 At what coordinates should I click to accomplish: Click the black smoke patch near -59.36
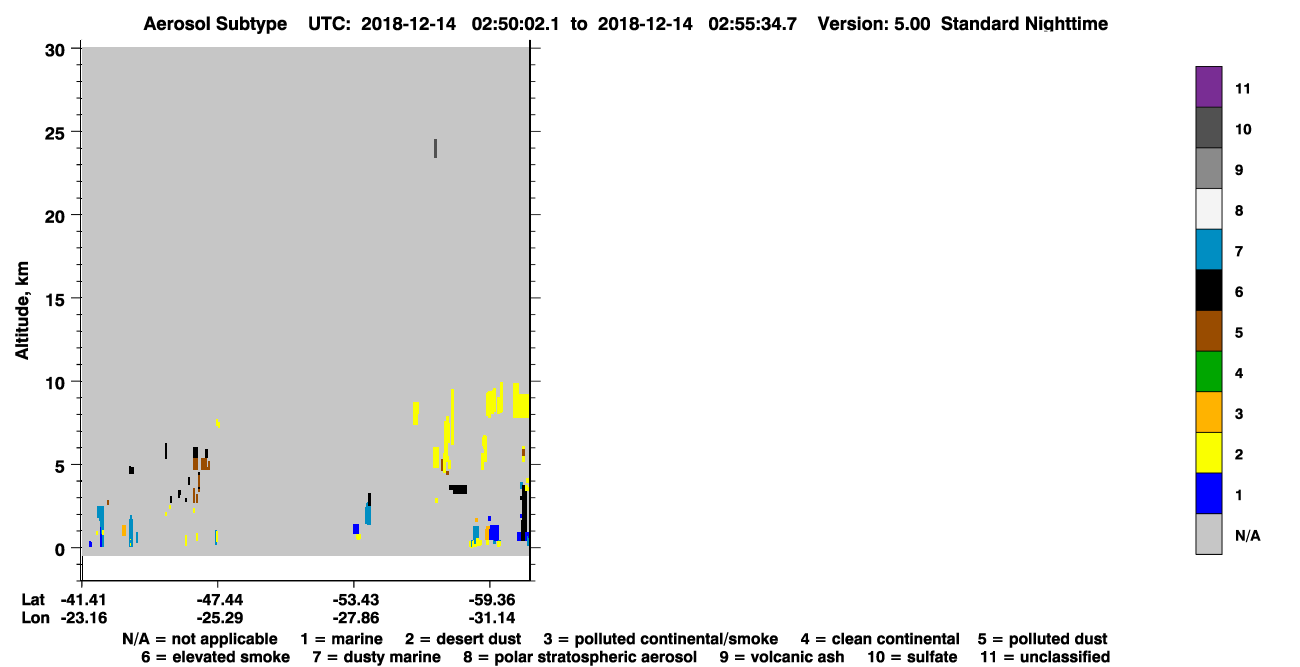(x=458, y=489)
